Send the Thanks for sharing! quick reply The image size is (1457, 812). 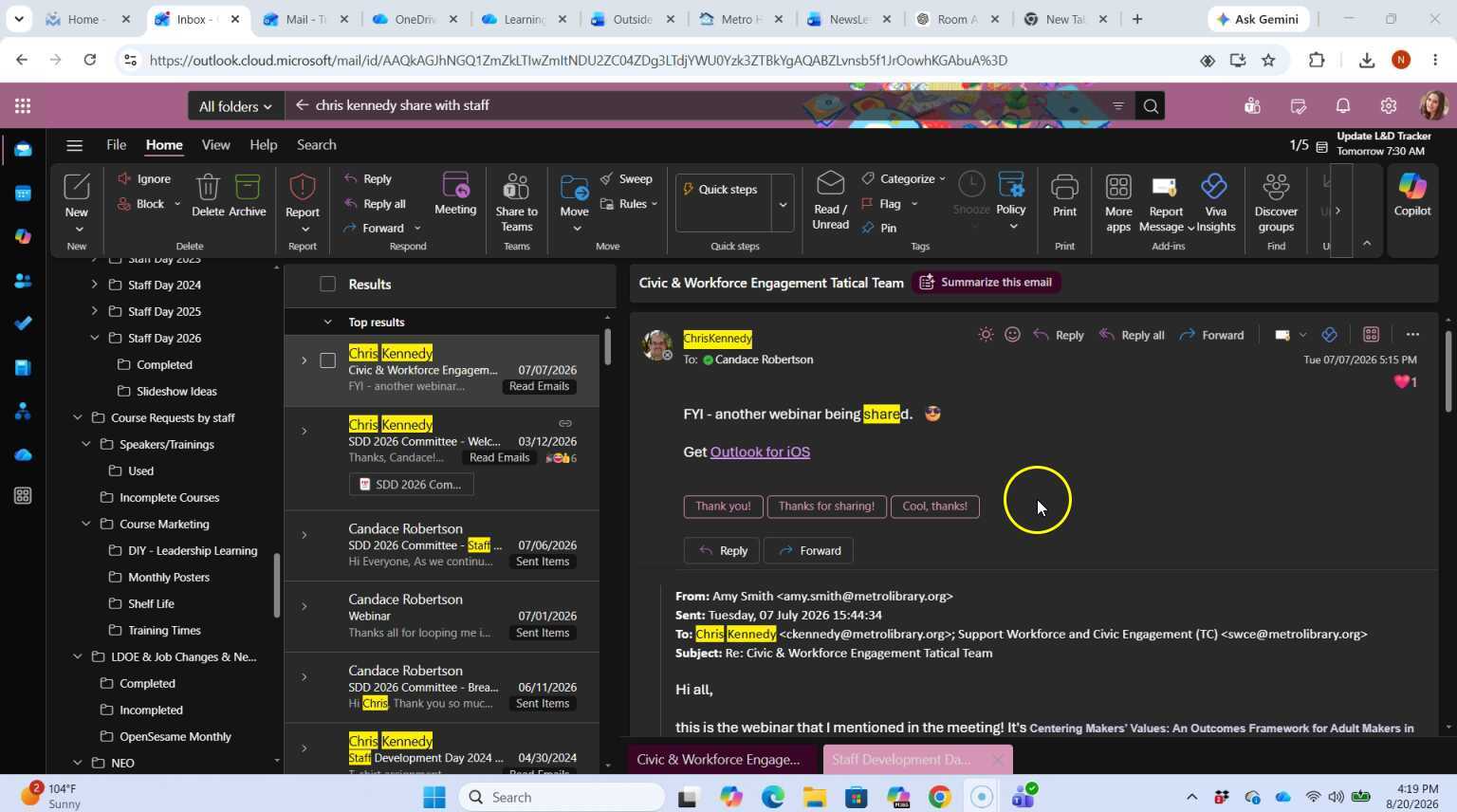(826, 507)
